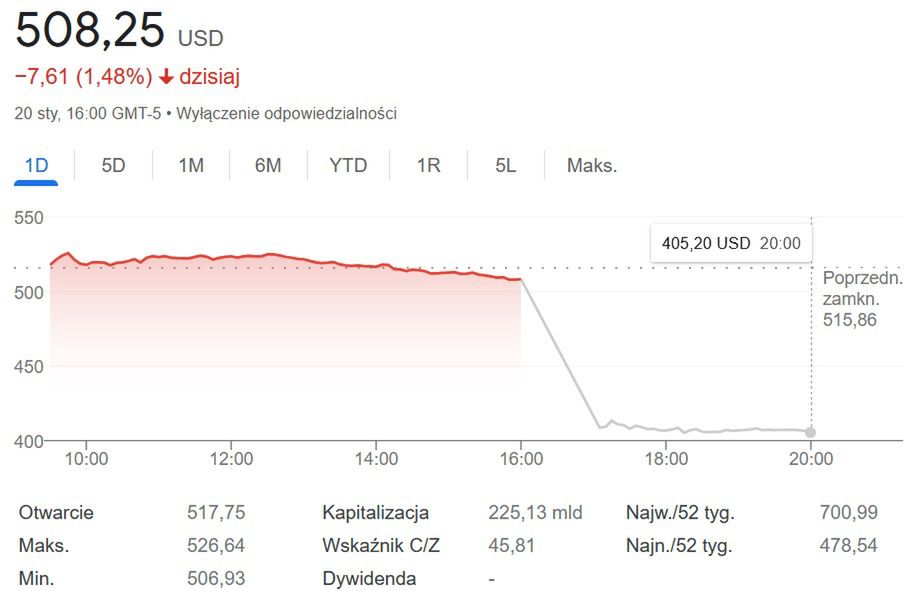Open the 5L five-year tab

505,165
